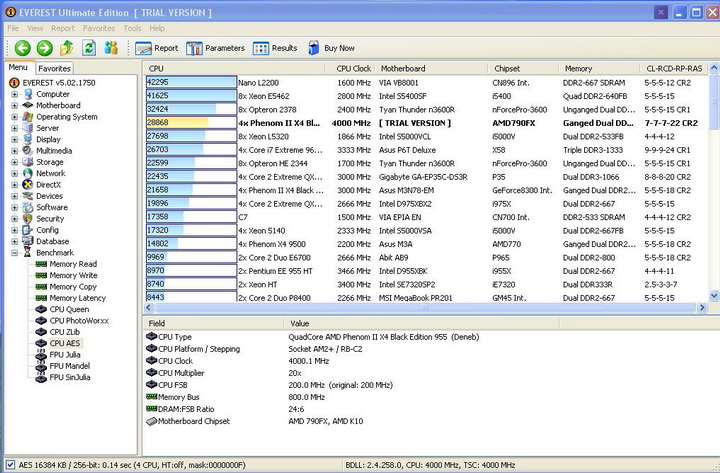
Task: Expand the Software tree node
Action: point(15,207)
